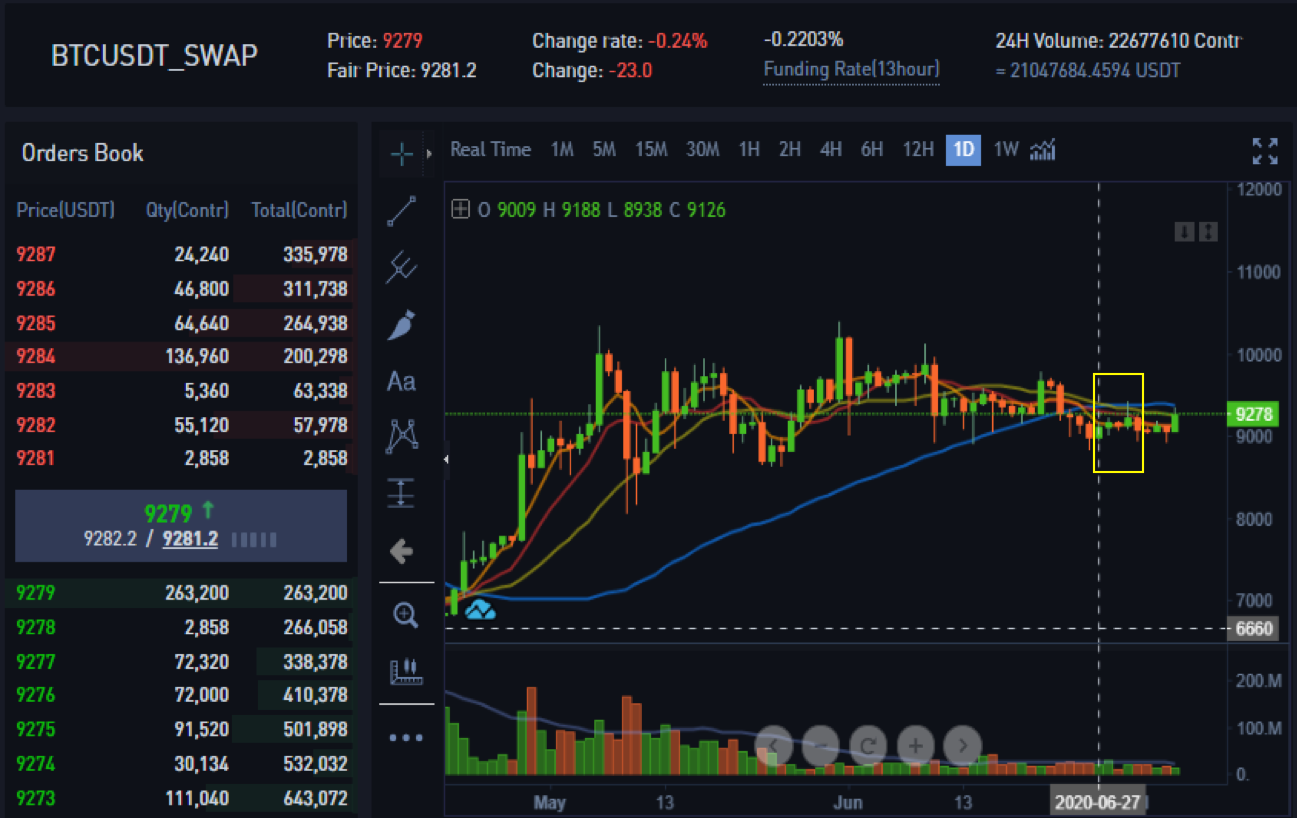Expand the OHLC legend plus box
This screenshot has height=818, width=1297.
click(x=460, y=210)
